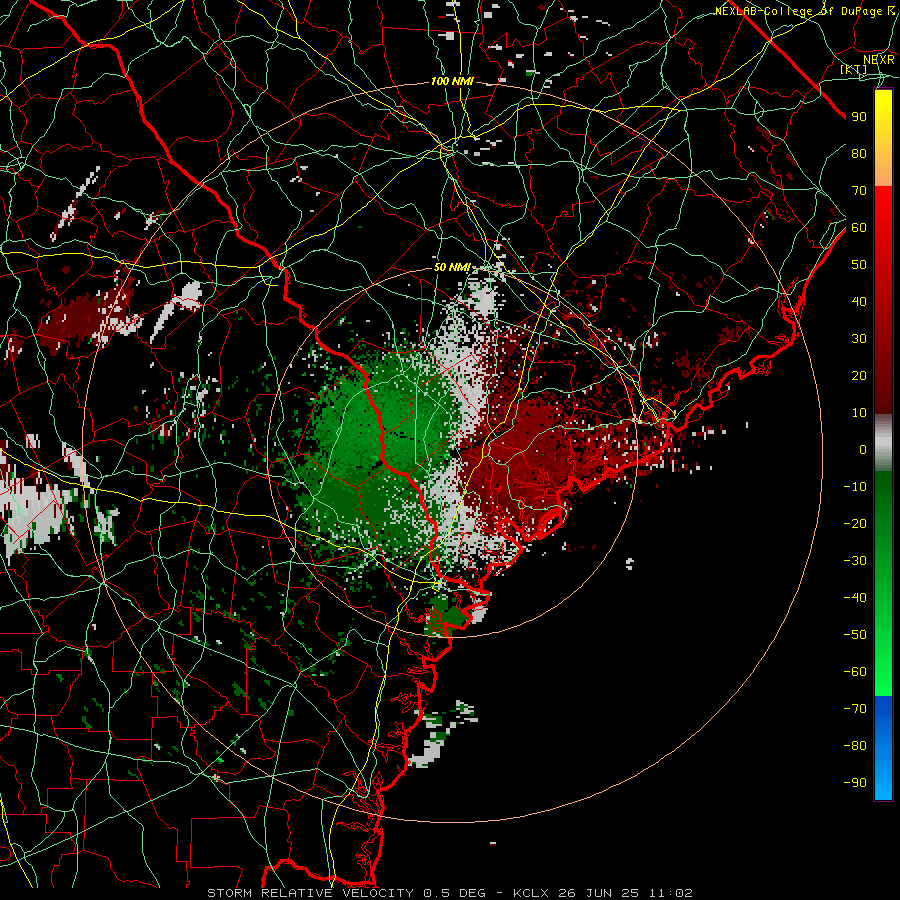The height and width of the screenshot is (900, 900).
Task: Click the blue bottom segment of color bar
Action: pos(883,748)
